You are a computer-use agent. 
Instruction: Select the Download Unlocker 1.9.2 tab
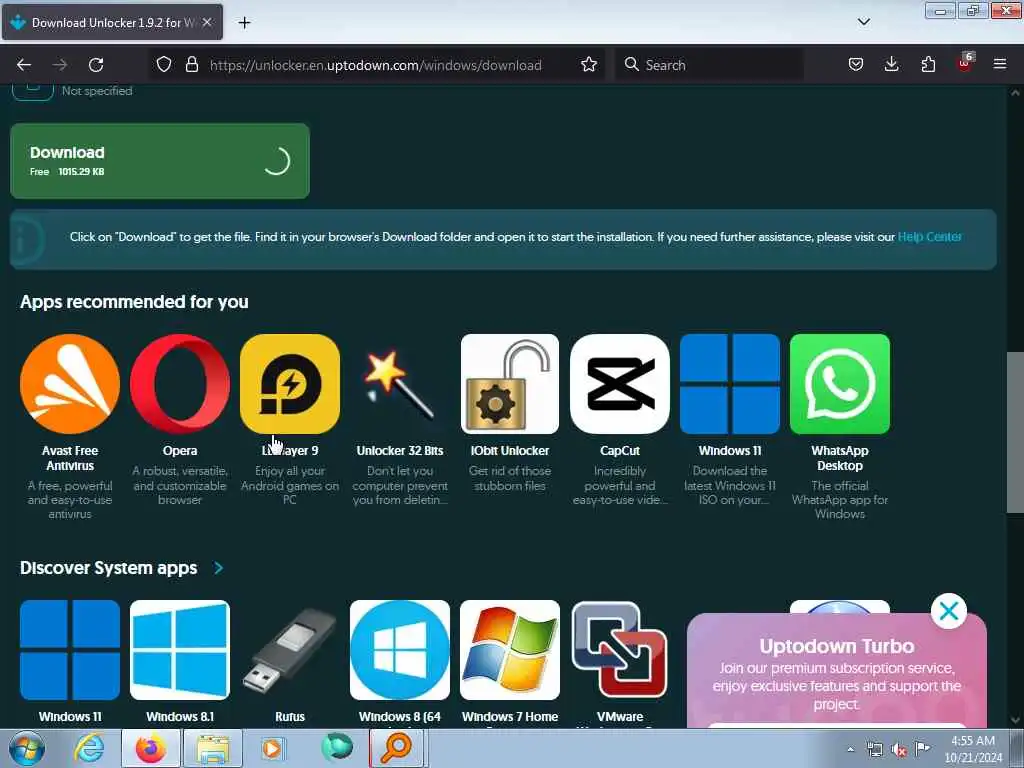coord(112,22)
